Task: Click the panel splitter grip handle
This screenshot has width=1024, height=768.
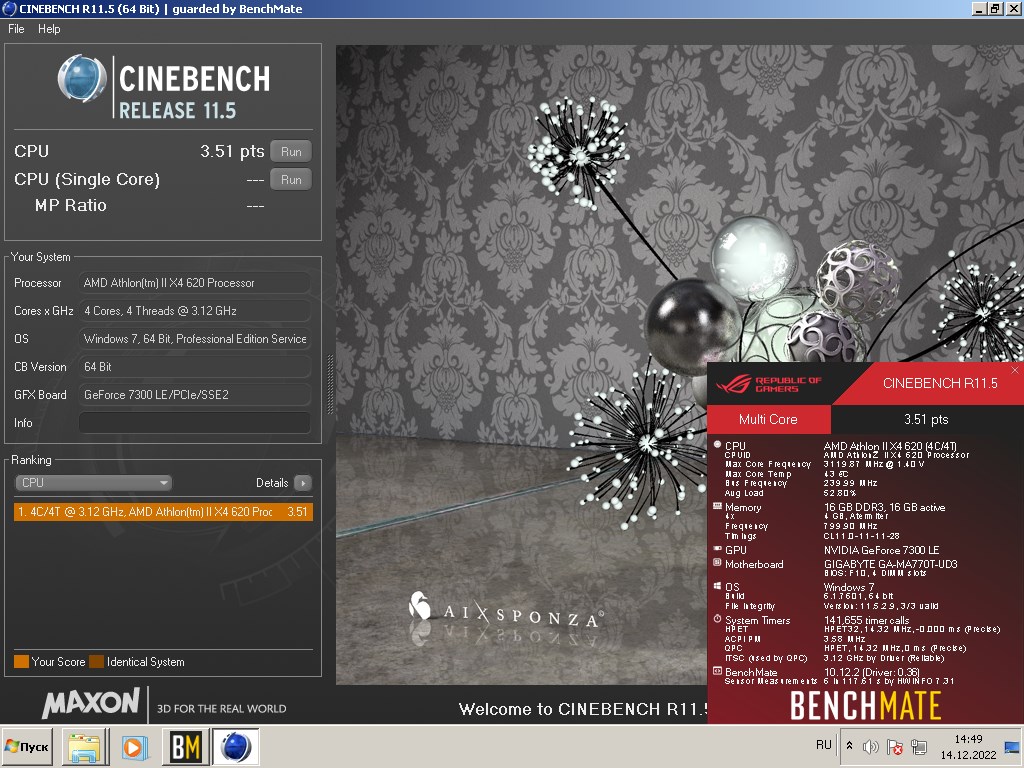Action: pyautogui.click(x=330, y=385)
